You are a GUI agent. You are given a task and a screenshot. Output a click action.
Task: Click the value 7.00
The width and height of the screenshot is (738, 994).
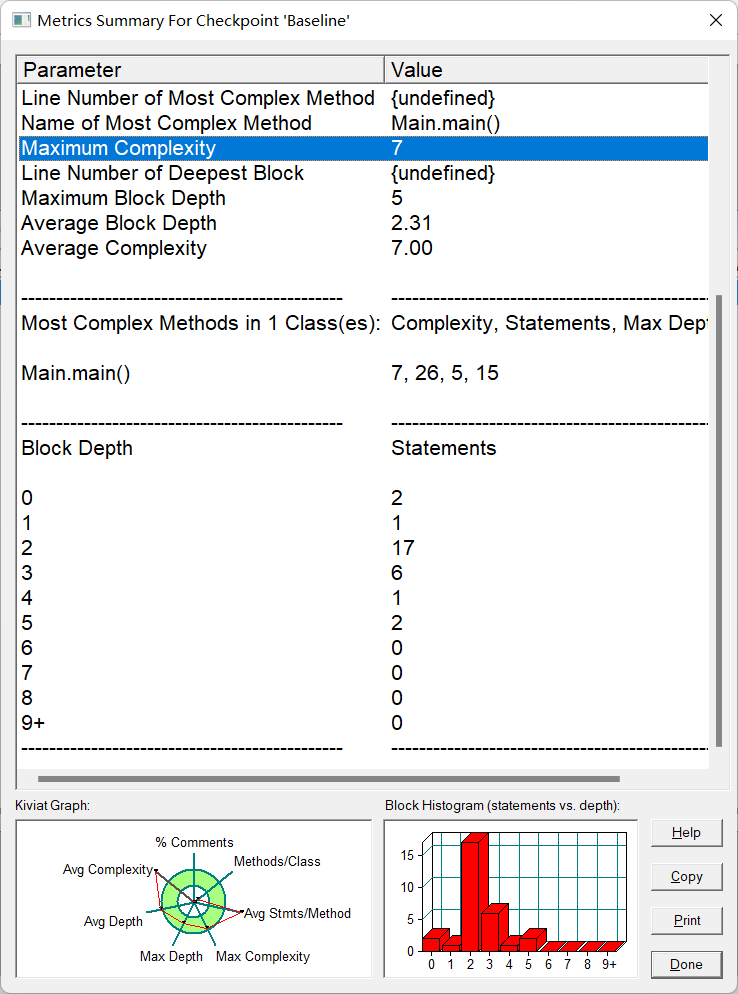coord(411,248)
